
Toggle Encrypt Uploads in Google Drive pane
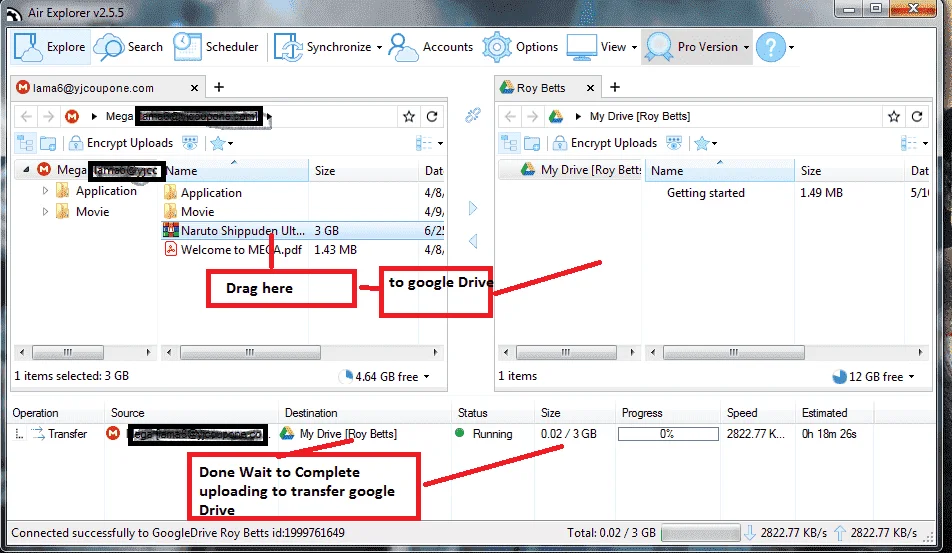pyautogui.click(x=605, y=143)
